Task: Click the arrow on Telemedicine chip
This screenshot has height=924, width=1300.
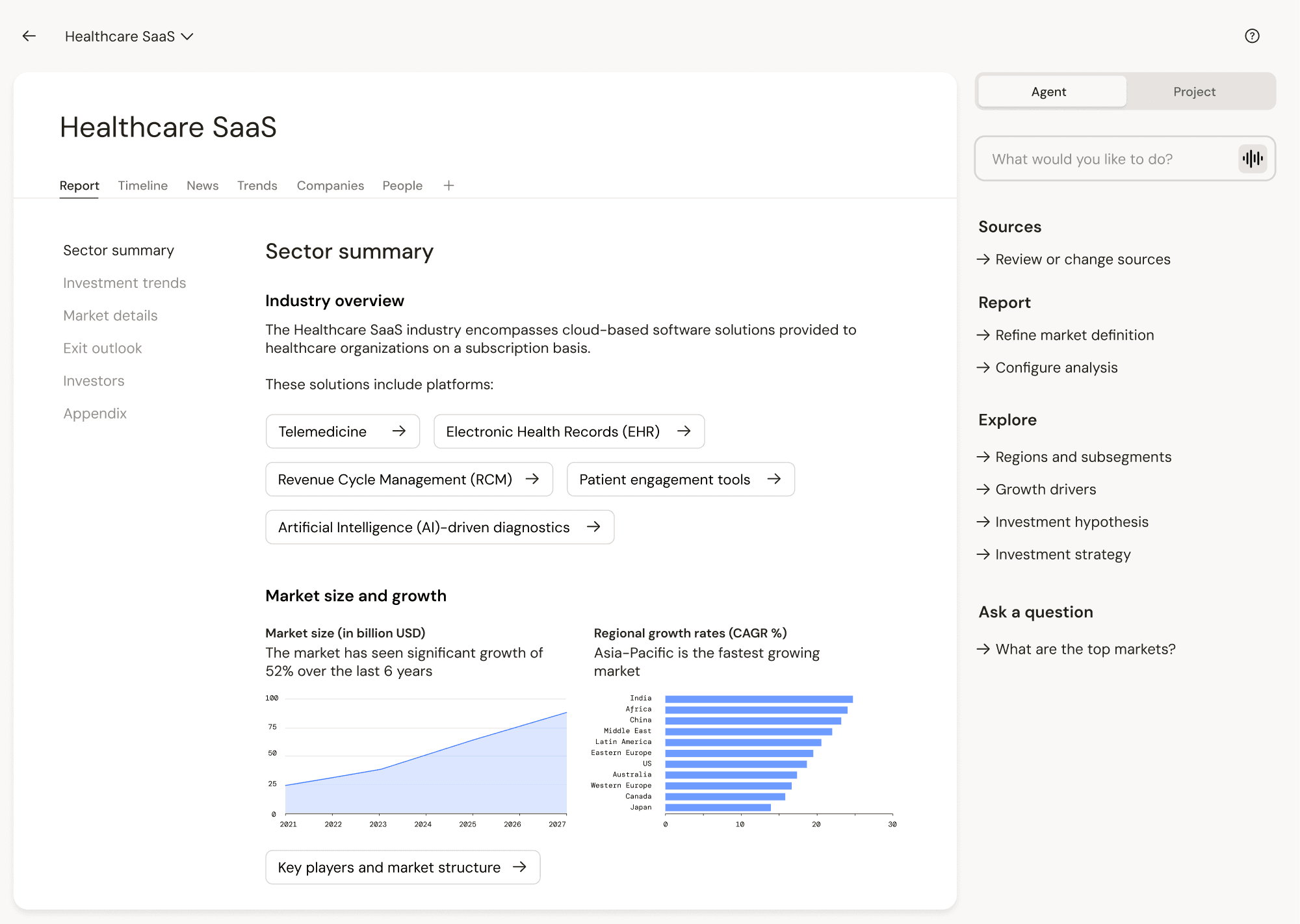Action: coord(399,431)
